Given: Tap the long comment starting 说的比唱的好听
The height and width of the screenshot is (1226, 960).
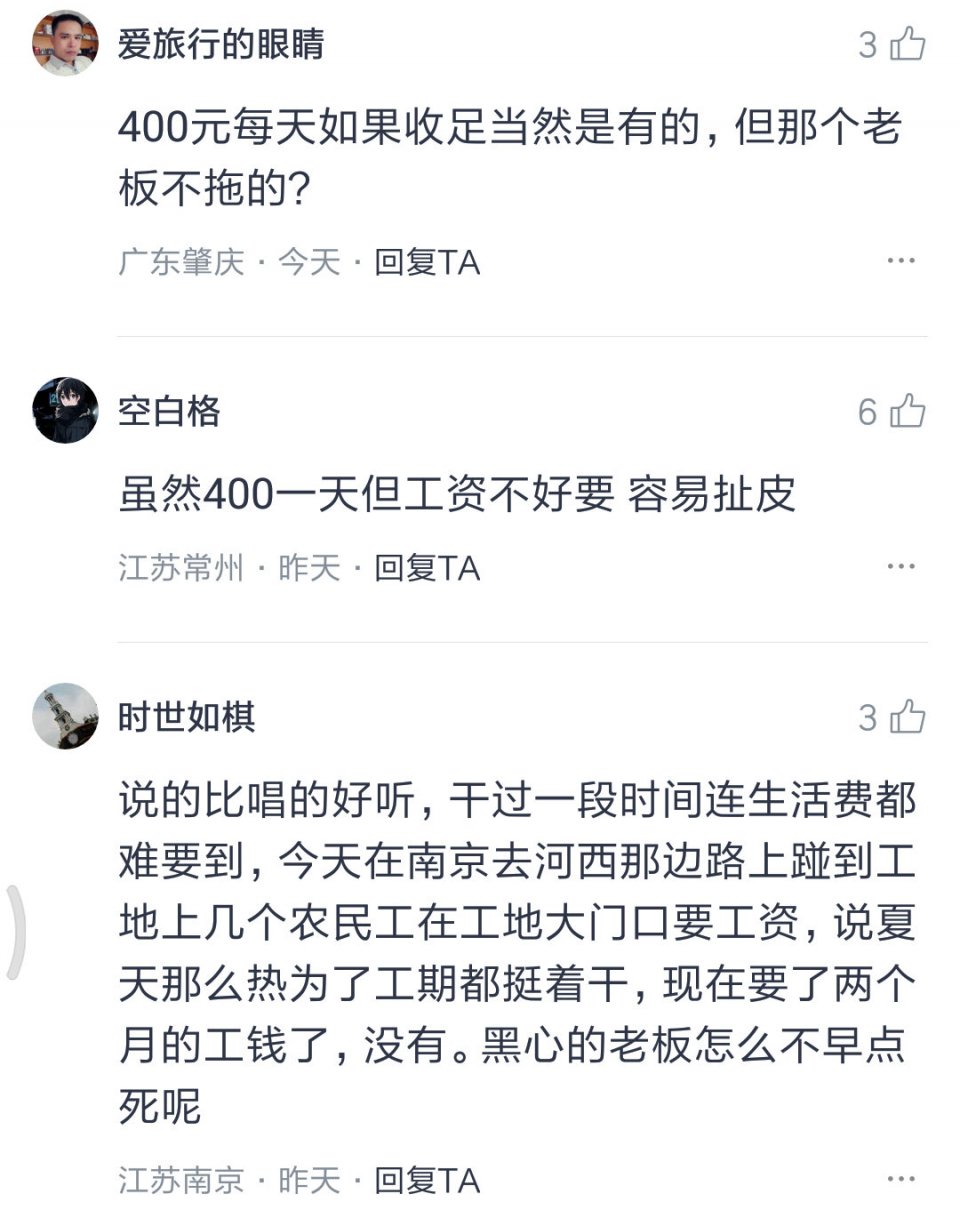Looking at the screenshot, I should (516, 953).
